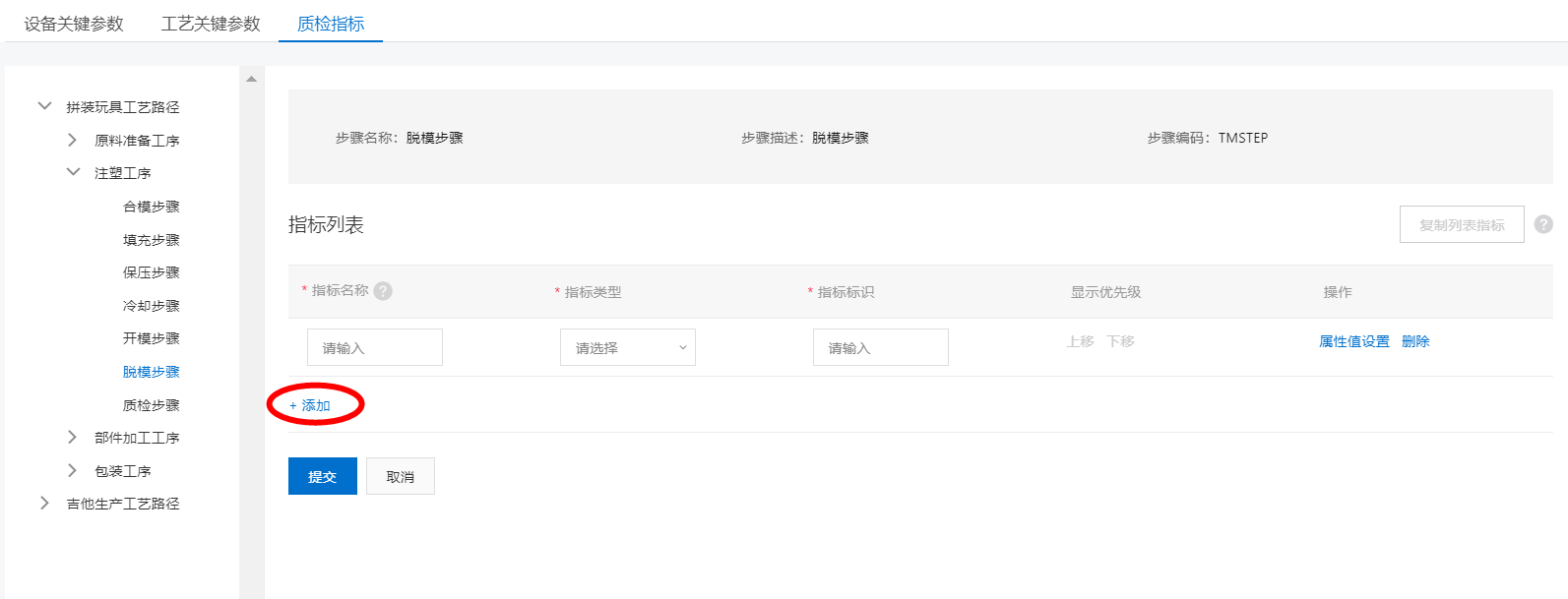Focus the 指标标识 input field
Screen dimensions: 1568x599
click(x=881, y=347)
